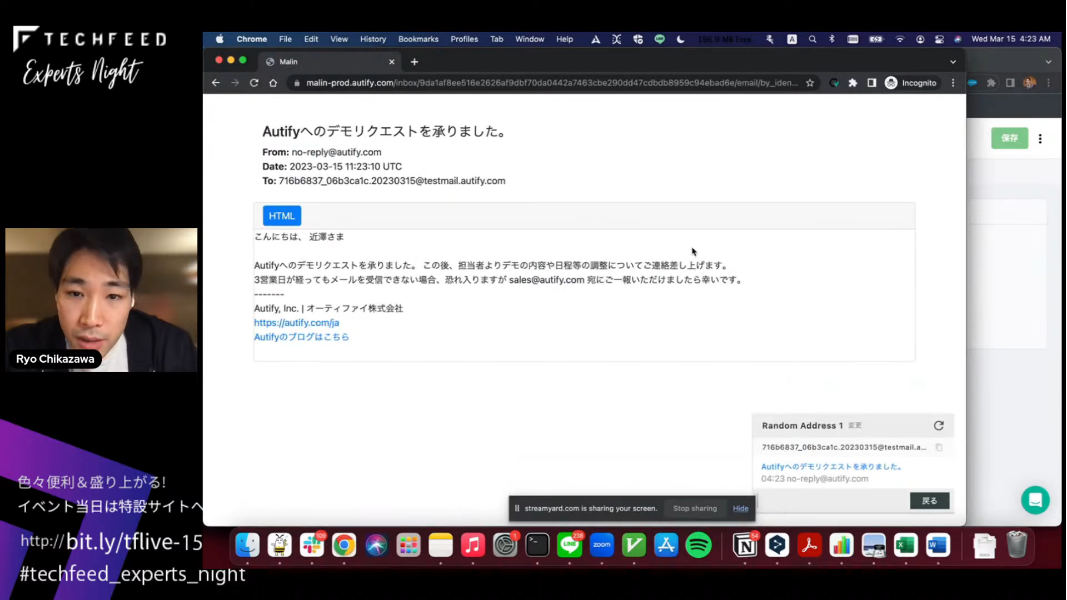Open the Autifyへのデモリクエスト mail in inbox panel
The width and height of the screenshot is (1067, 600).
(x=832, y=467)
